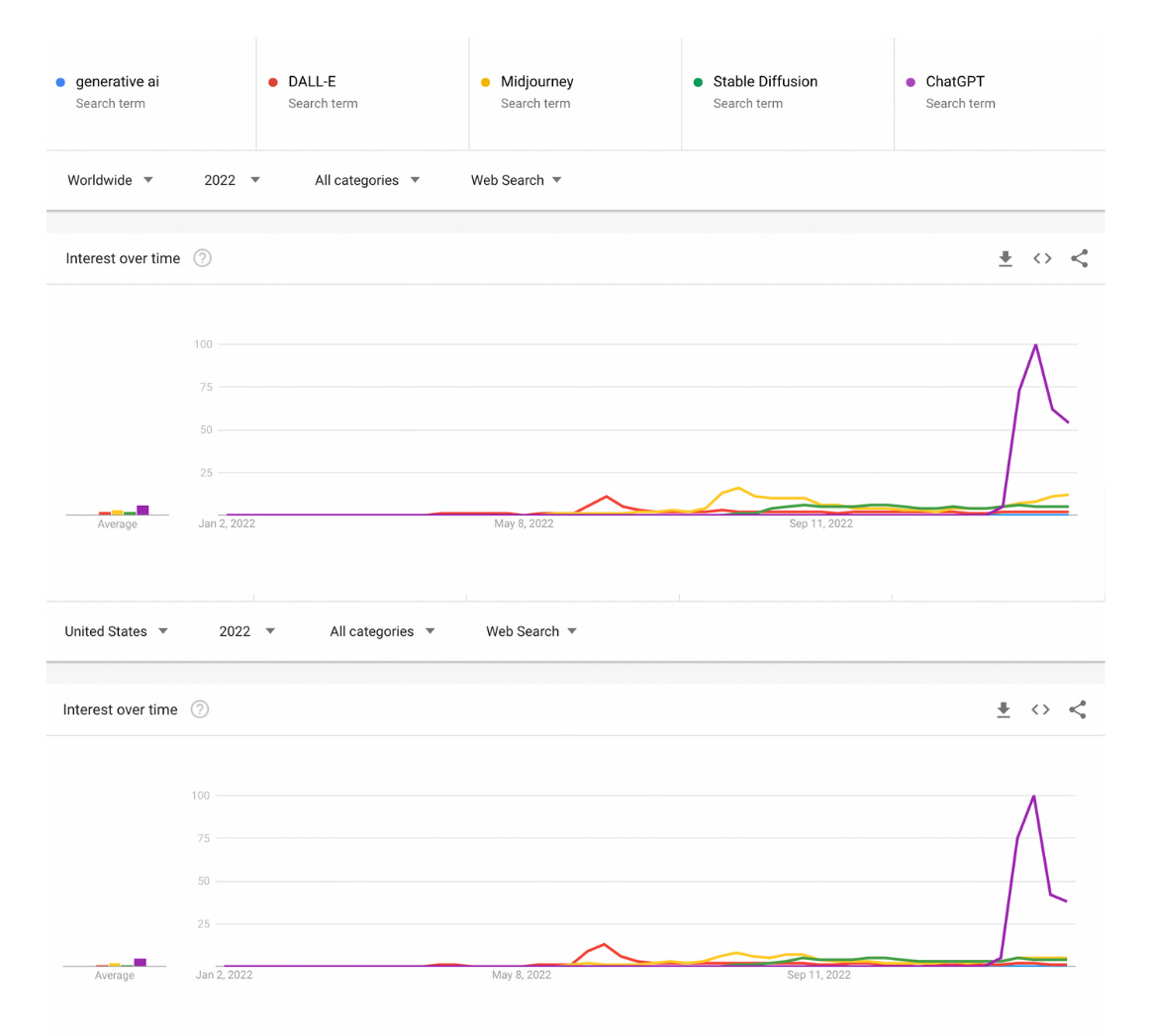Screen dimensions: 1152x1036
Task: Open the 2022 time range dropdown in Worldwide section
Action: point(232,180)
